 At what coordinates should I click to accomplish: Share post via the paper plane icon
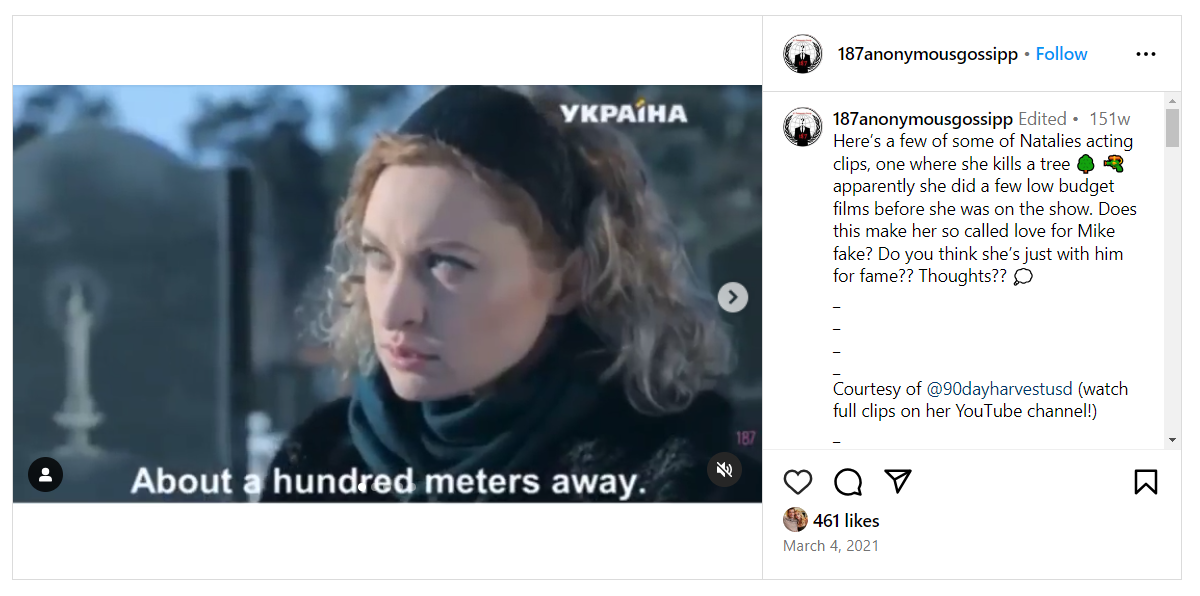click(898, 482)
